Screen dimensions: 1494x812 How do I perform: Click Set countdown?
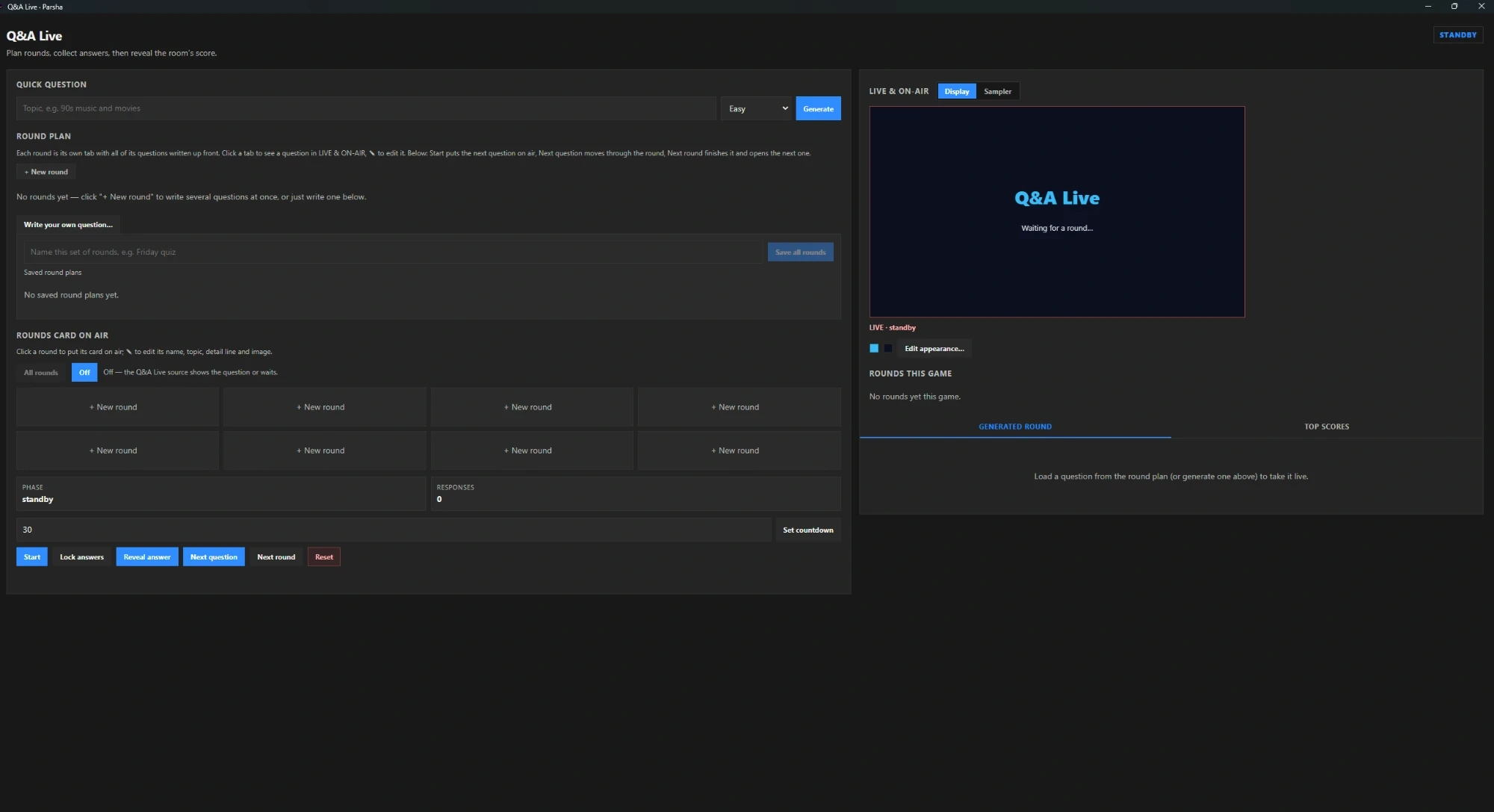(x=808, y=530)
